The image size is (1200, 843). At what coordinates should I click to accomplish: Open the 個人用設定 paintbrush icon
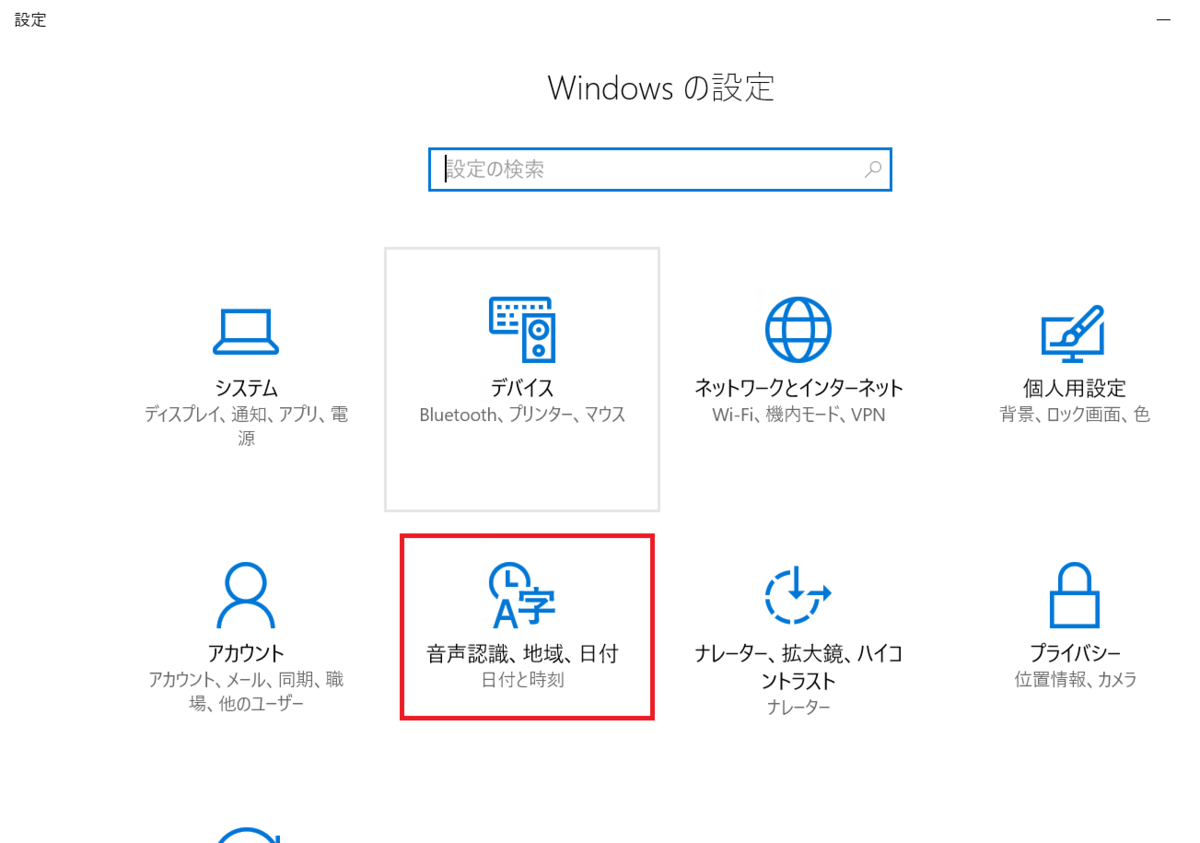(1075, 334)
